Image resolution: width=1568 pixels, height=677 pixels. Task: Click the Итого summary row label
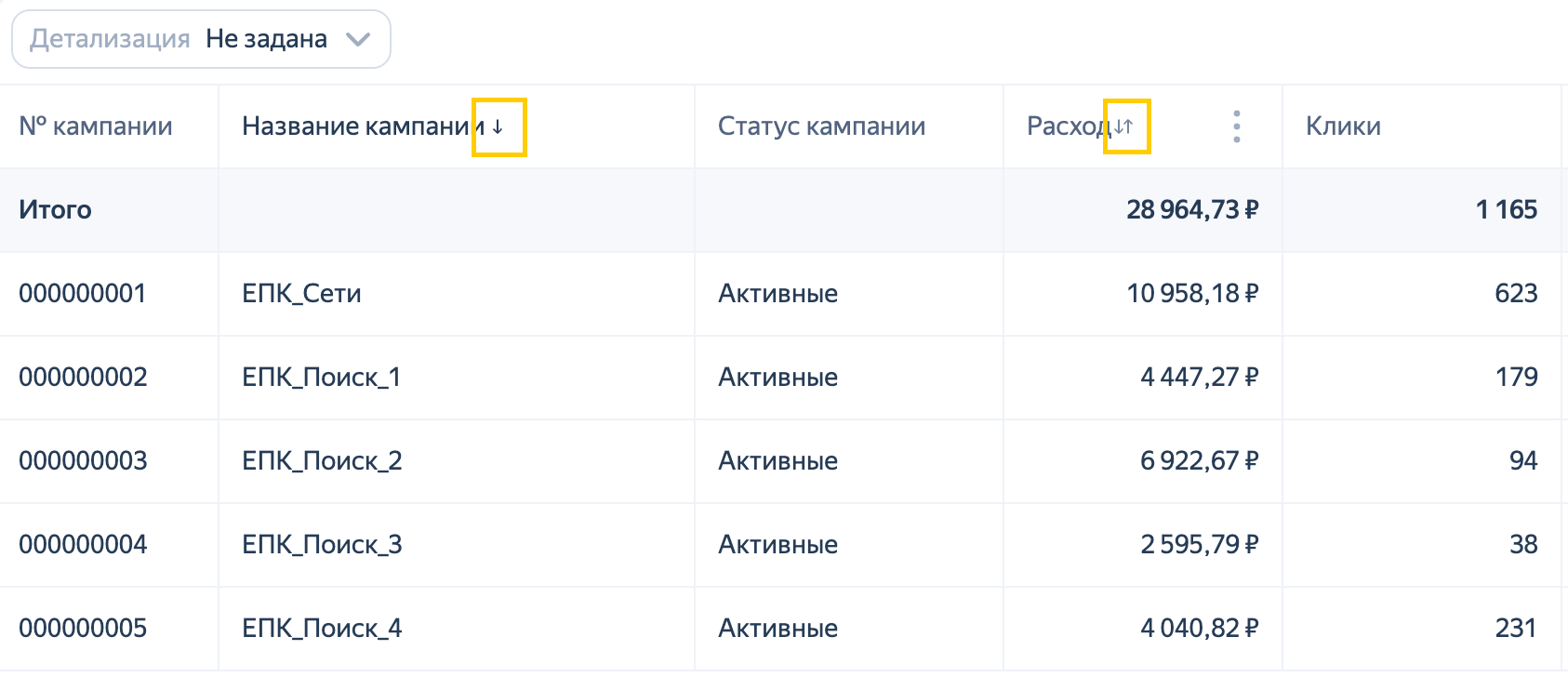tap(55, 210)
